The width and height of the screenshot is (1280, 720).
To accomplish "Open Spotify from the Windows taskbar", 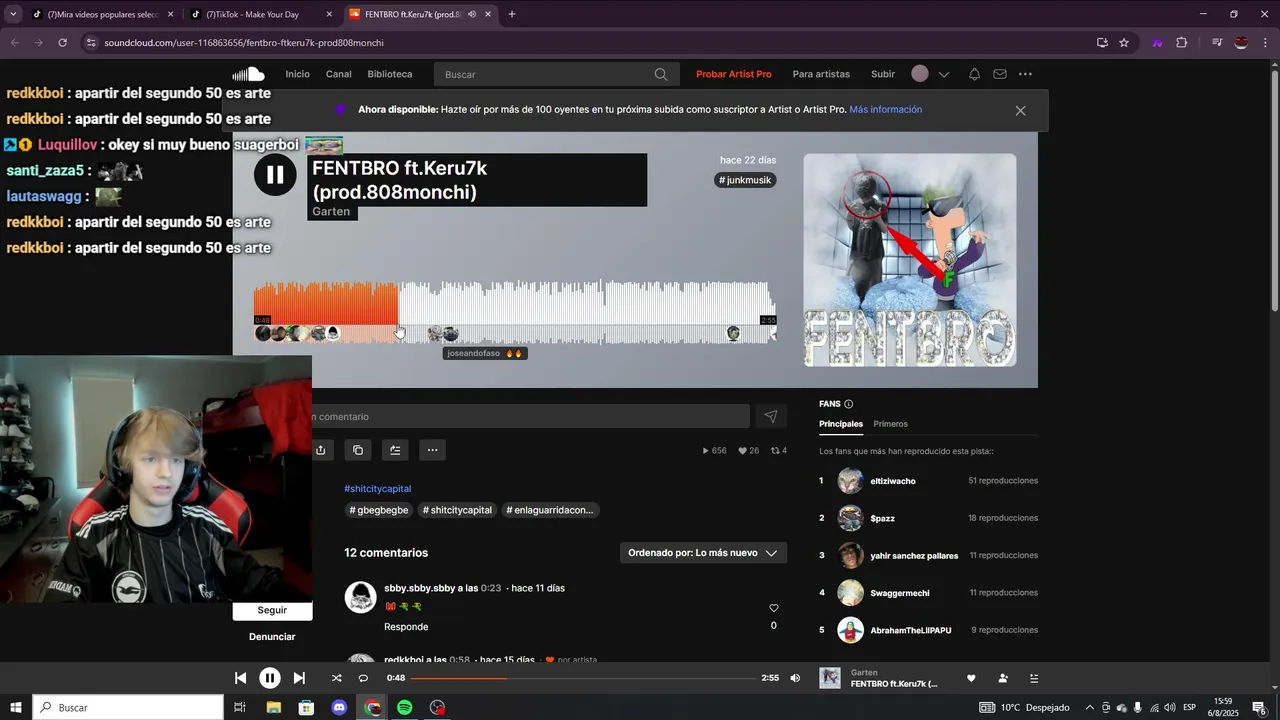I will (404, 707).
